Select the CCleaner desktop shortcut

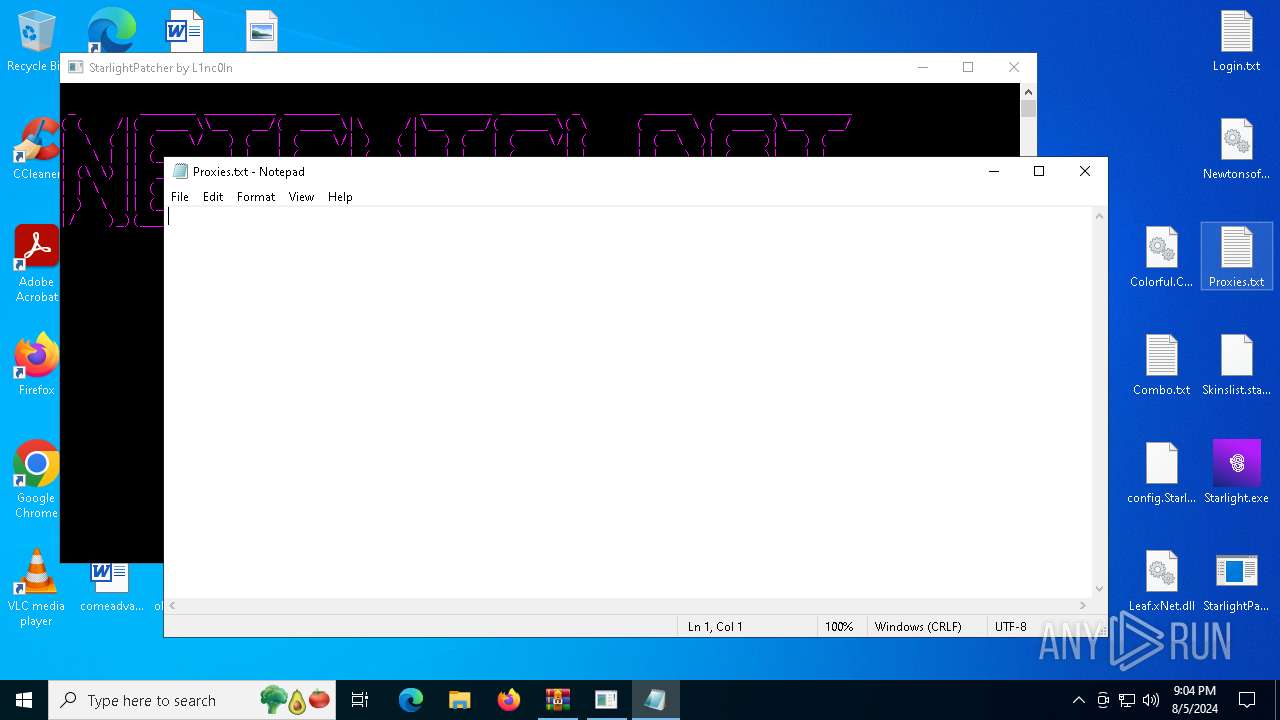36,150
